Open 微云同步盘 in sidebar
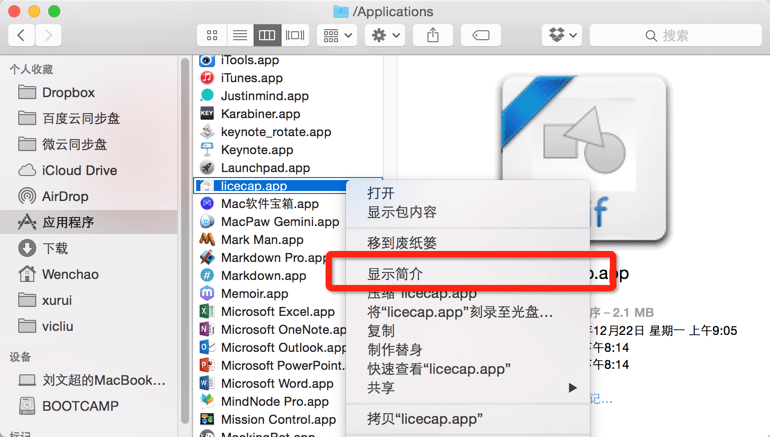 (88, 144)
